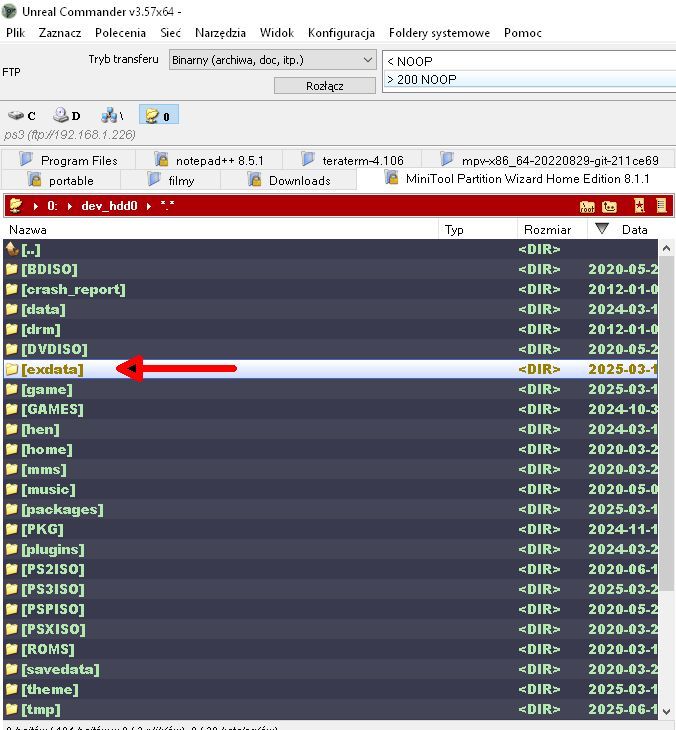The height and width of the screenshot is (730, 676).
Task: Open the Widok menu
Action: coord(277,33)
